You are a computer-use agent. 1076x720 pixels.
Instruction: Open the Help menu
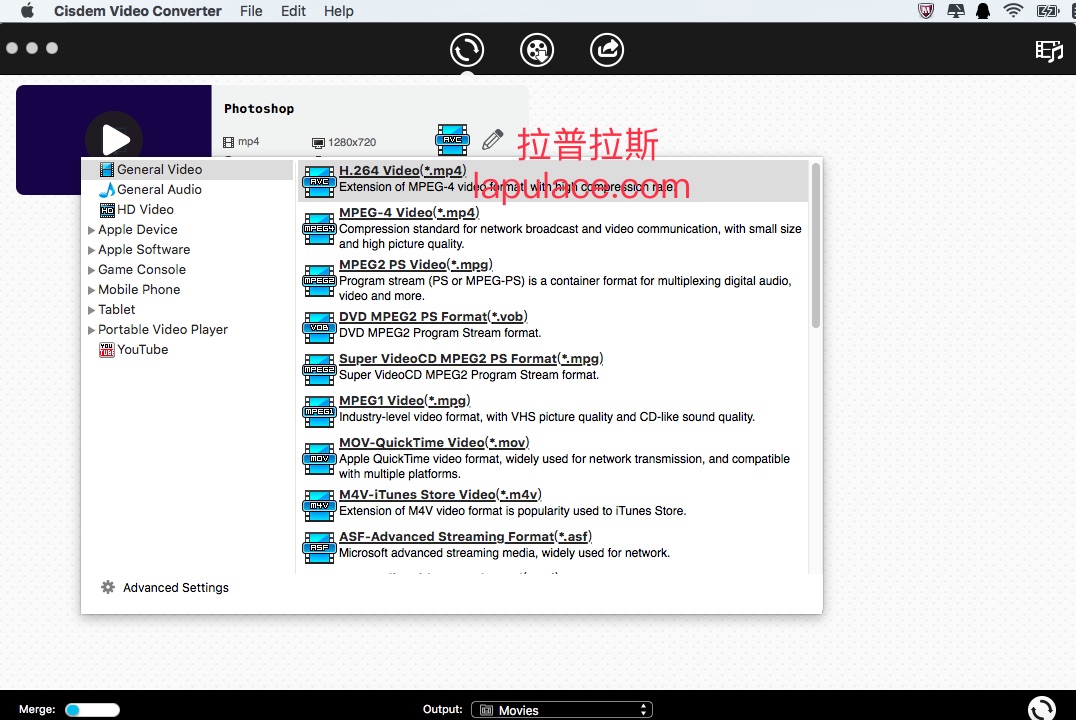339,11
